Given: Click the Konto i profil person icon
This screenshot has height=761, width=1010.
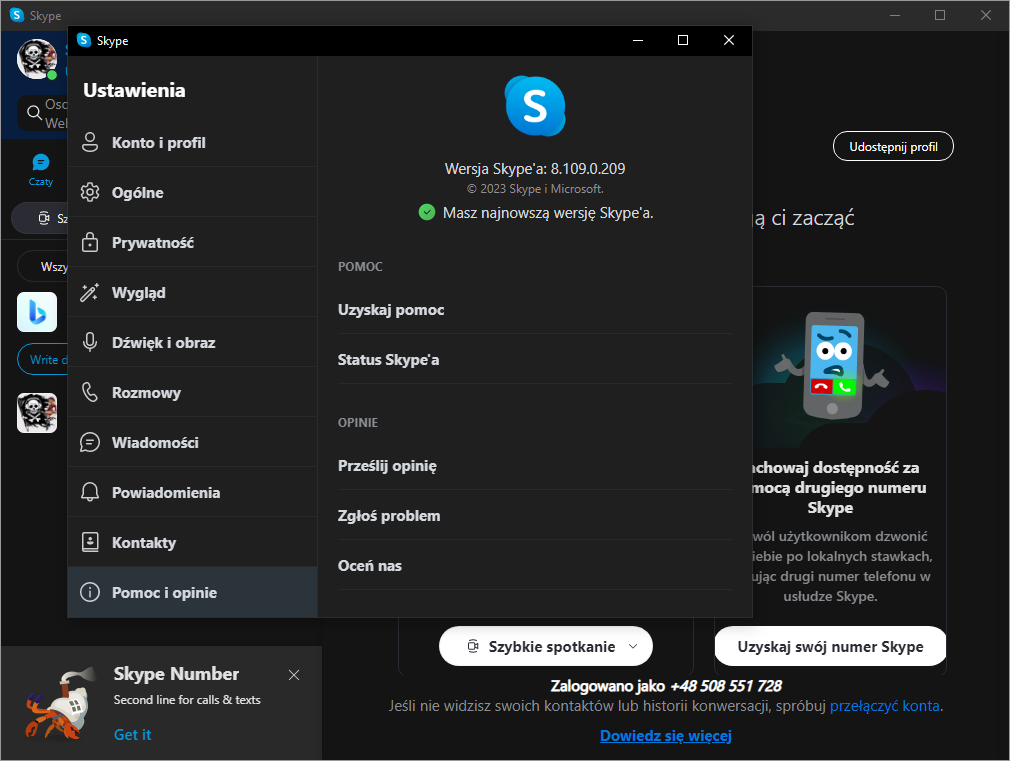Looking at the screenshot, I should 90,142.
